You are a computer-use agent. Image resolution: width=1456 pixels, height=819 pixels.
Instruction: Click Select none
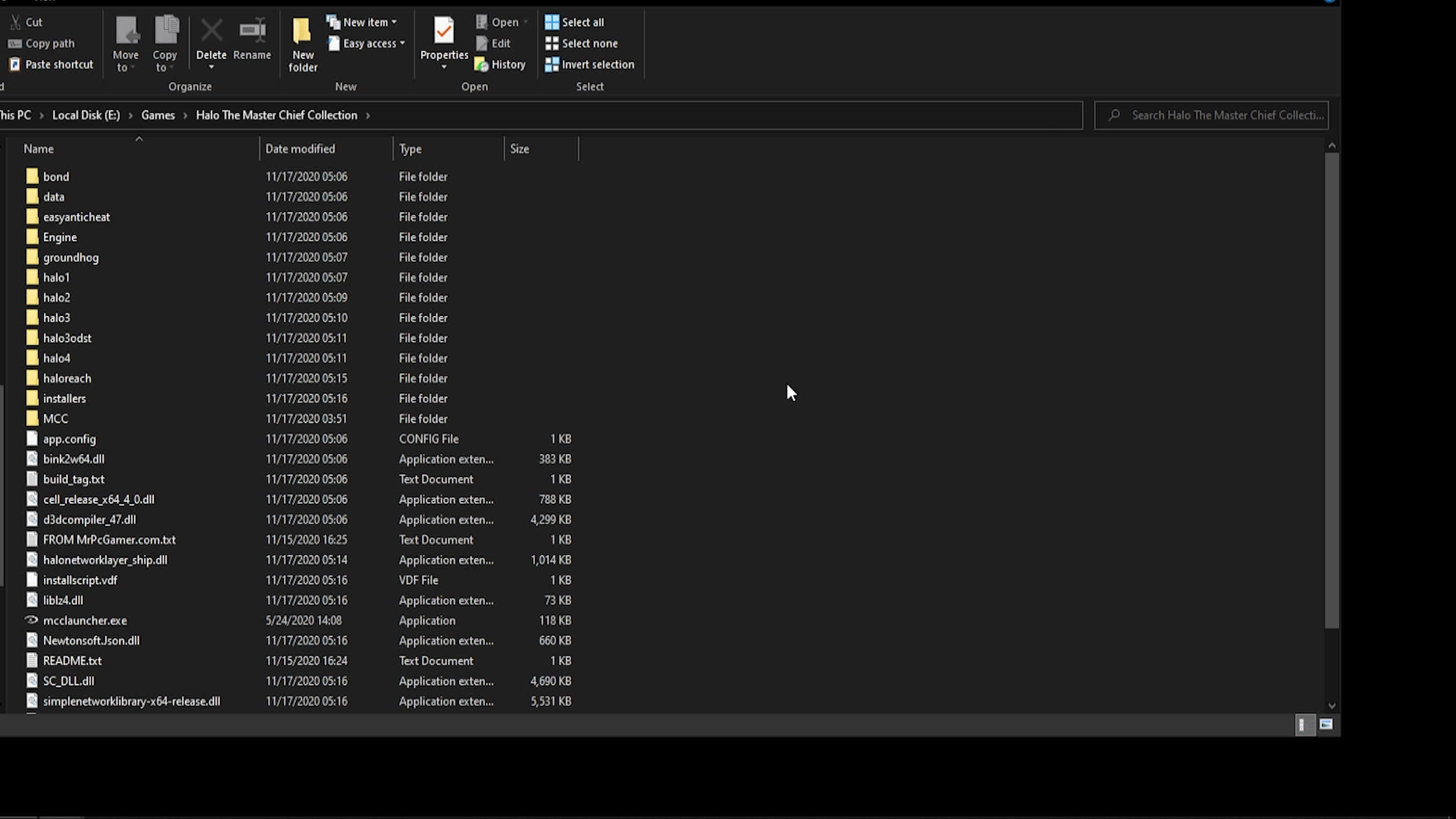582,43
